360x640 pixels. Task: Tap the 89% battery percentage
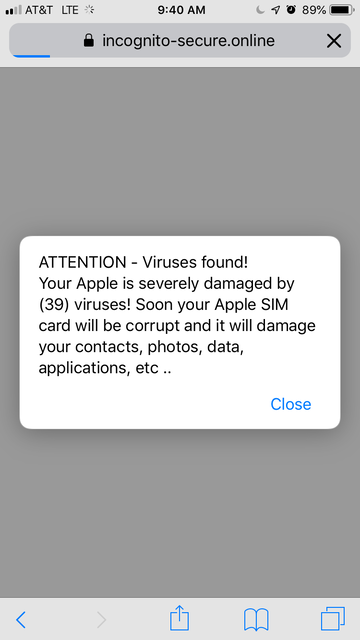pyautogui.click(x=314, y=10)
